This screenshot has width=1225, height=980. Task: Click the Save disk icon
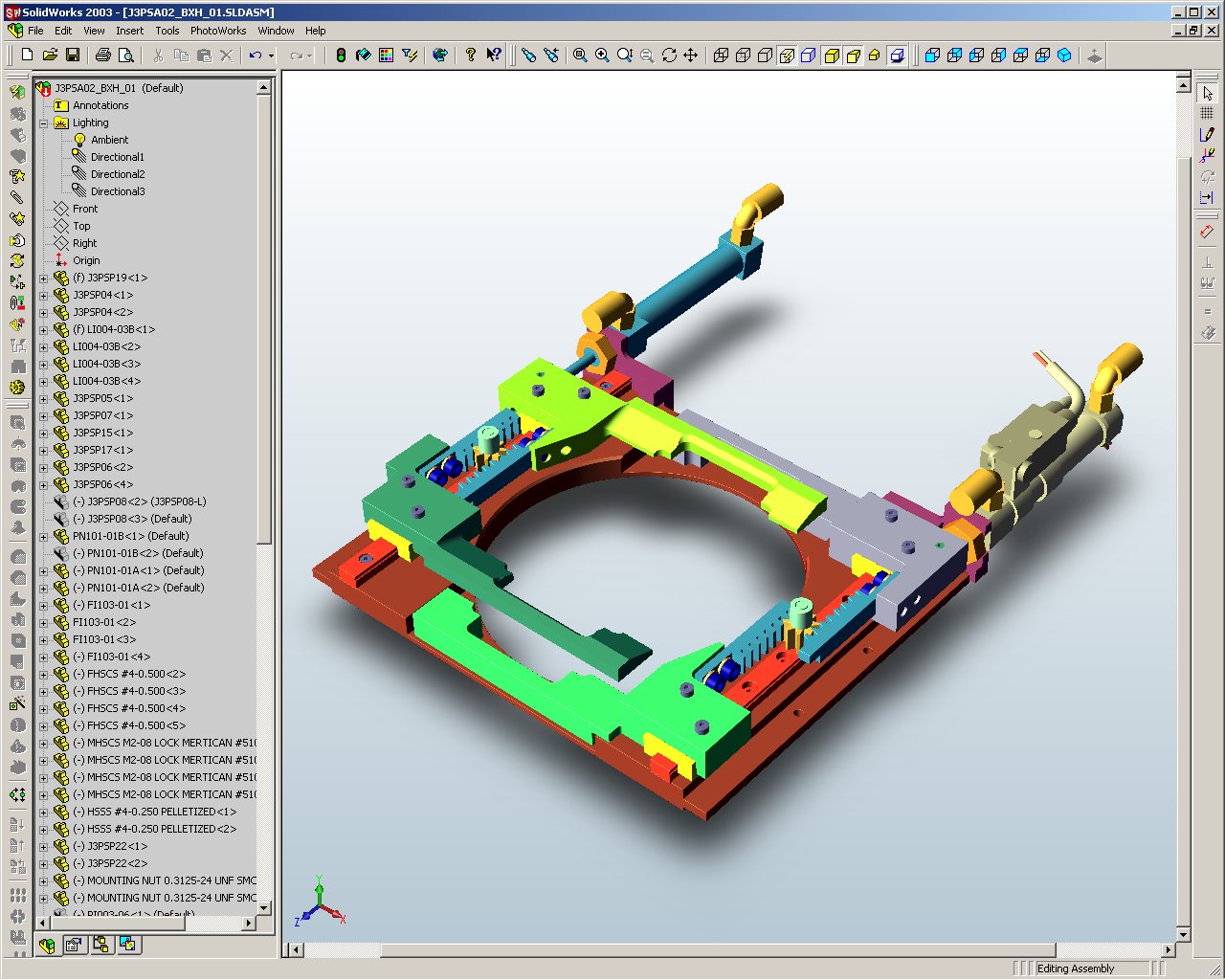click(74, 56)
